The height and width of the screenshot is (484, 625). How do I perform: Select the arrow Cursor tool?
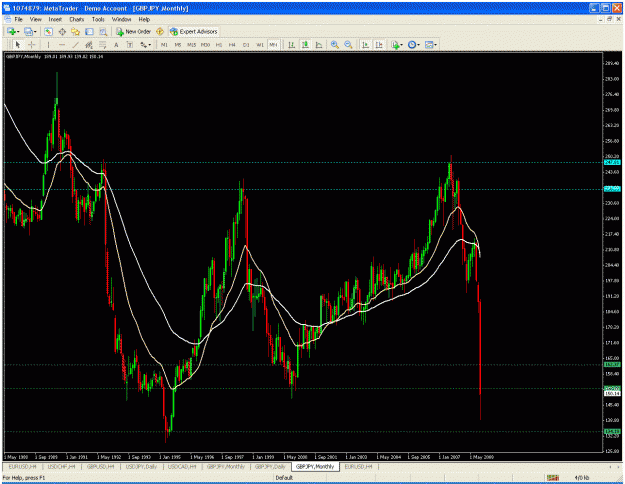tap(18, 45)
